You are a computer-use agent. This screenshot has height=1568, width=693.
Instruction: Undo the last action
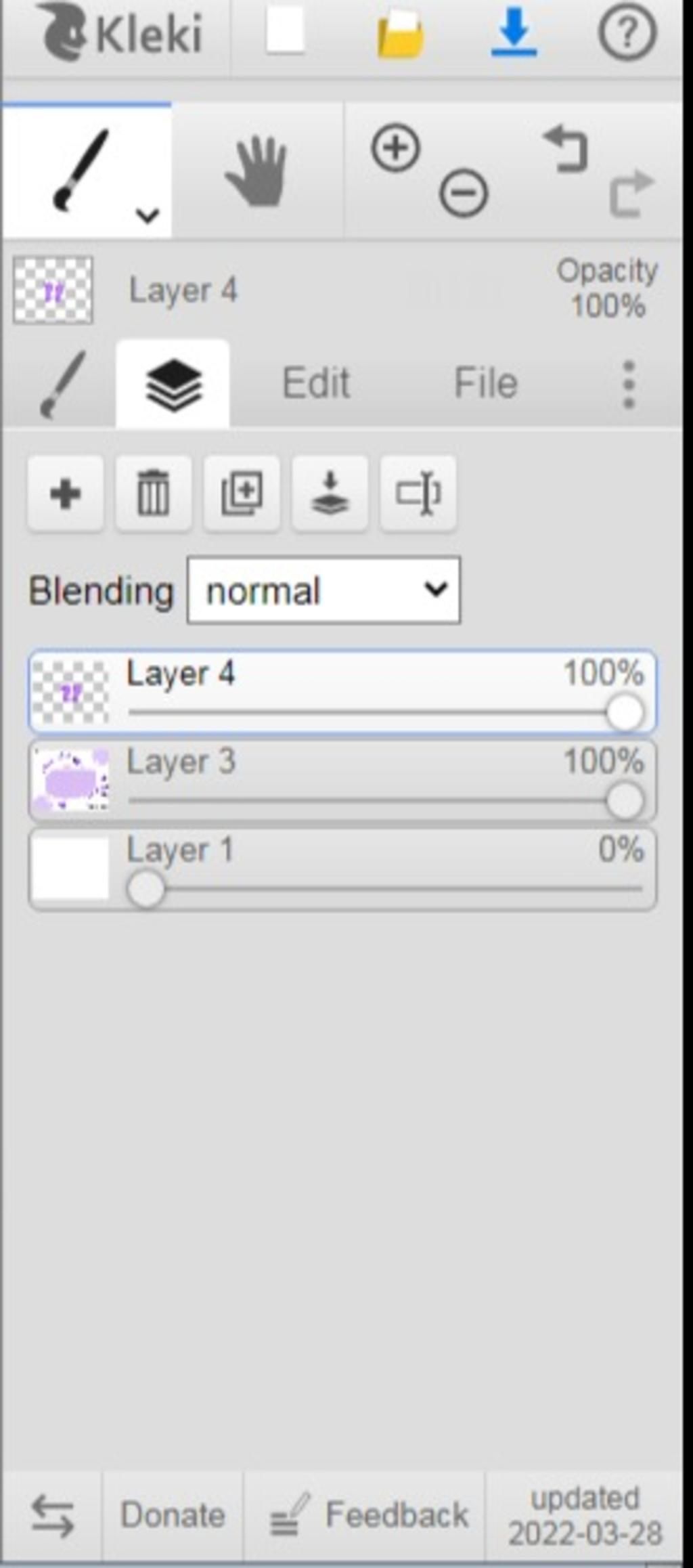point(566,148)
